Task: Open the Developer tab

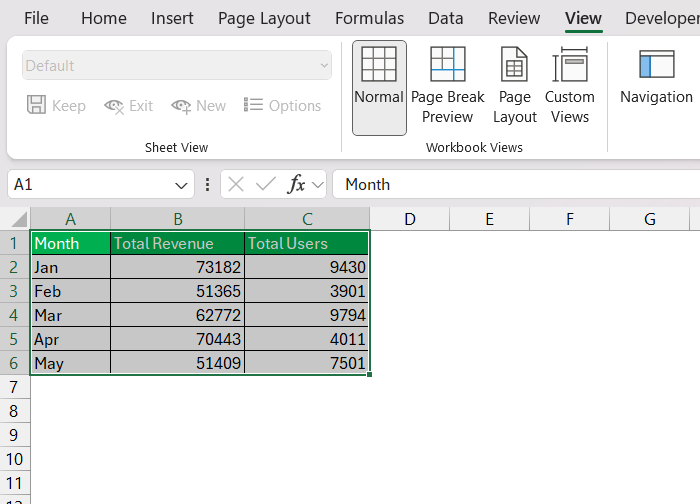Action: pos(662,18)
